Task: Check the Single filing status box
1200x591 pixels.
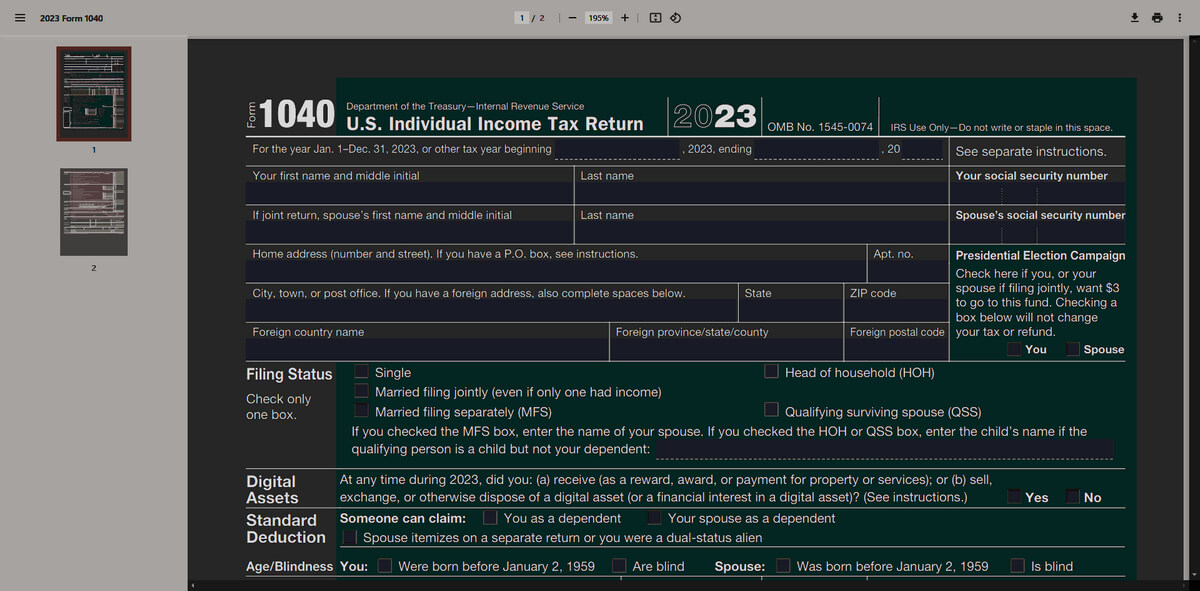Action: pyautogui.click(x=361, y=372)
